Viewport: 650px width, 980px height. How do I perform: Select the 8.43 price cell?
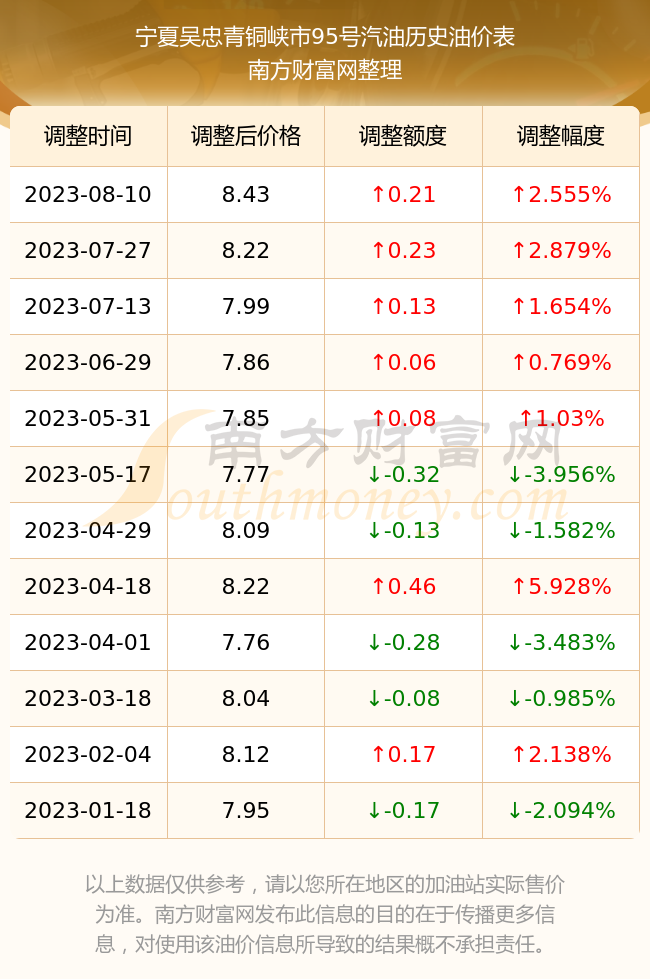pos(246,194)
